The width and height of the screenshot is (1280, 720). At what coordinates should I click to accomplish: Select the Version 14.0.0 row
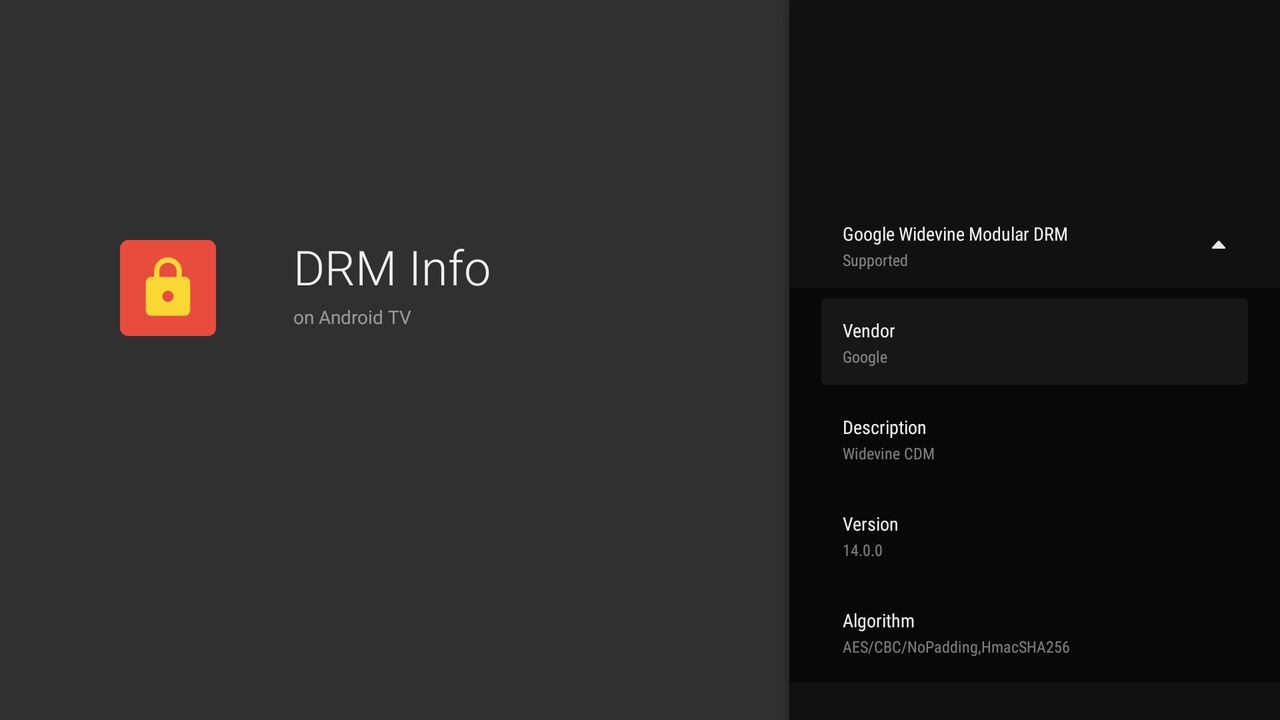click(1034, 536)
